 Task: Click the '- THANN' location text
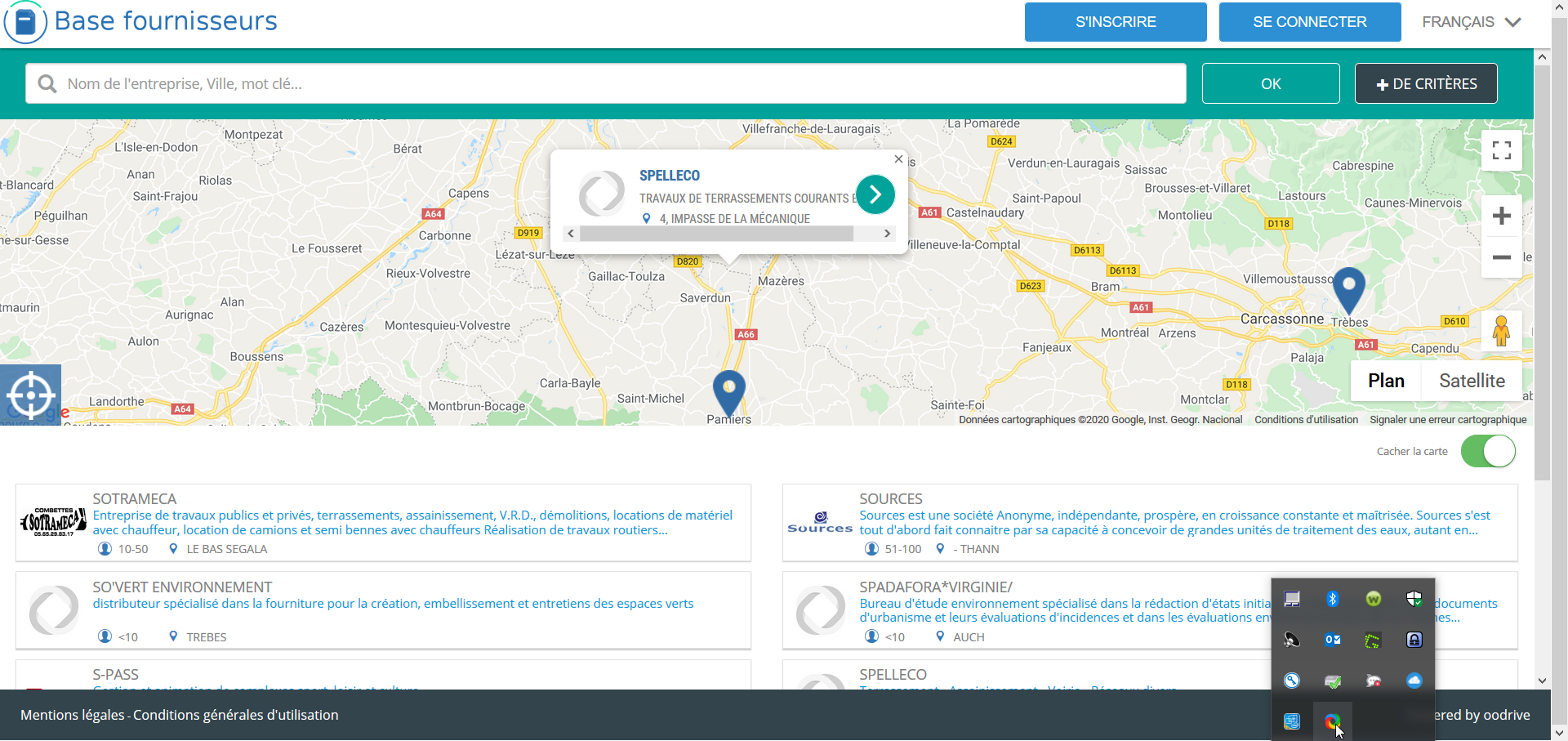coord(977,549)
